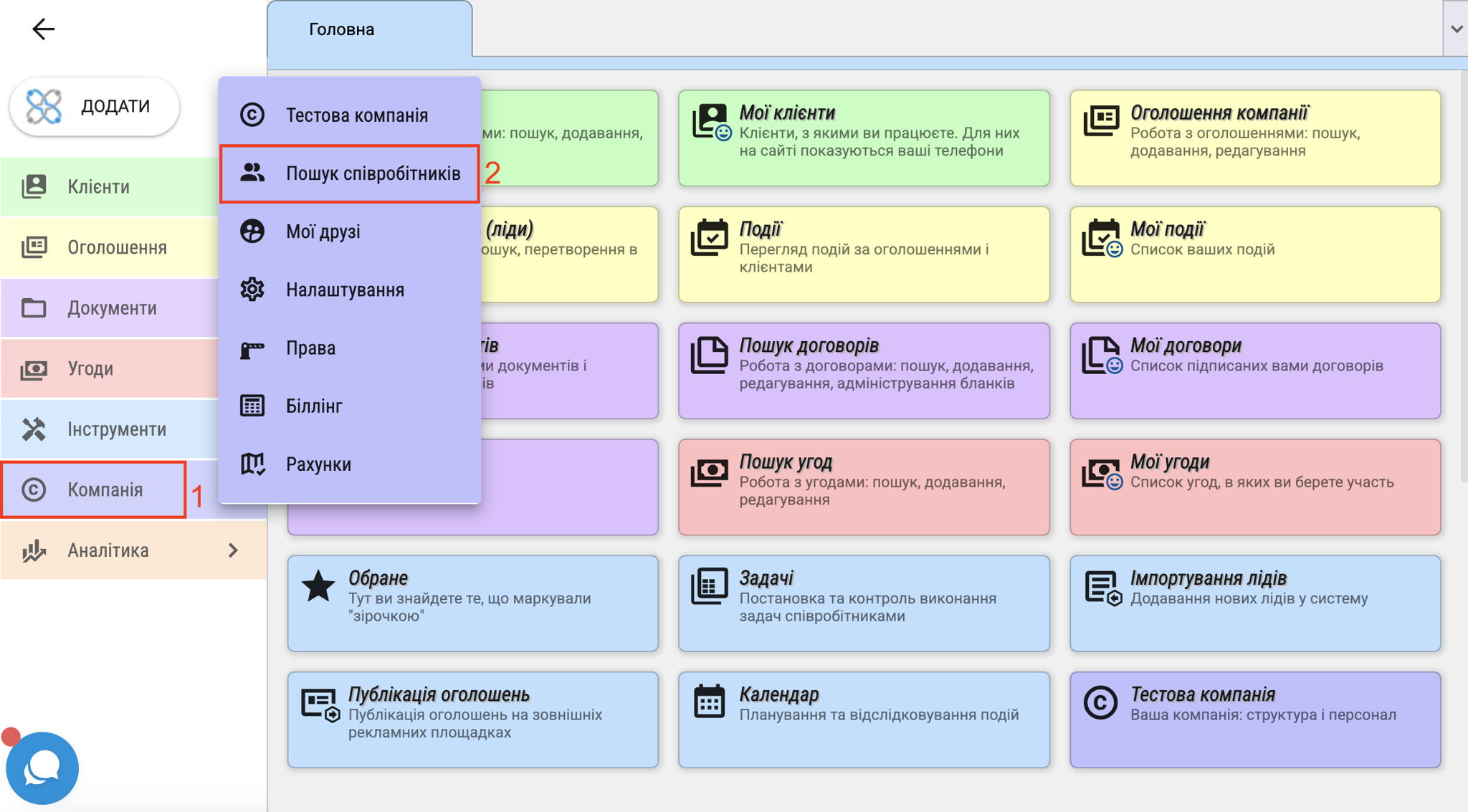Image resolution: width=1468 pixels, height=812 pixels.
Task: Click the Аналітика chart icon
Action: point(34,550)
